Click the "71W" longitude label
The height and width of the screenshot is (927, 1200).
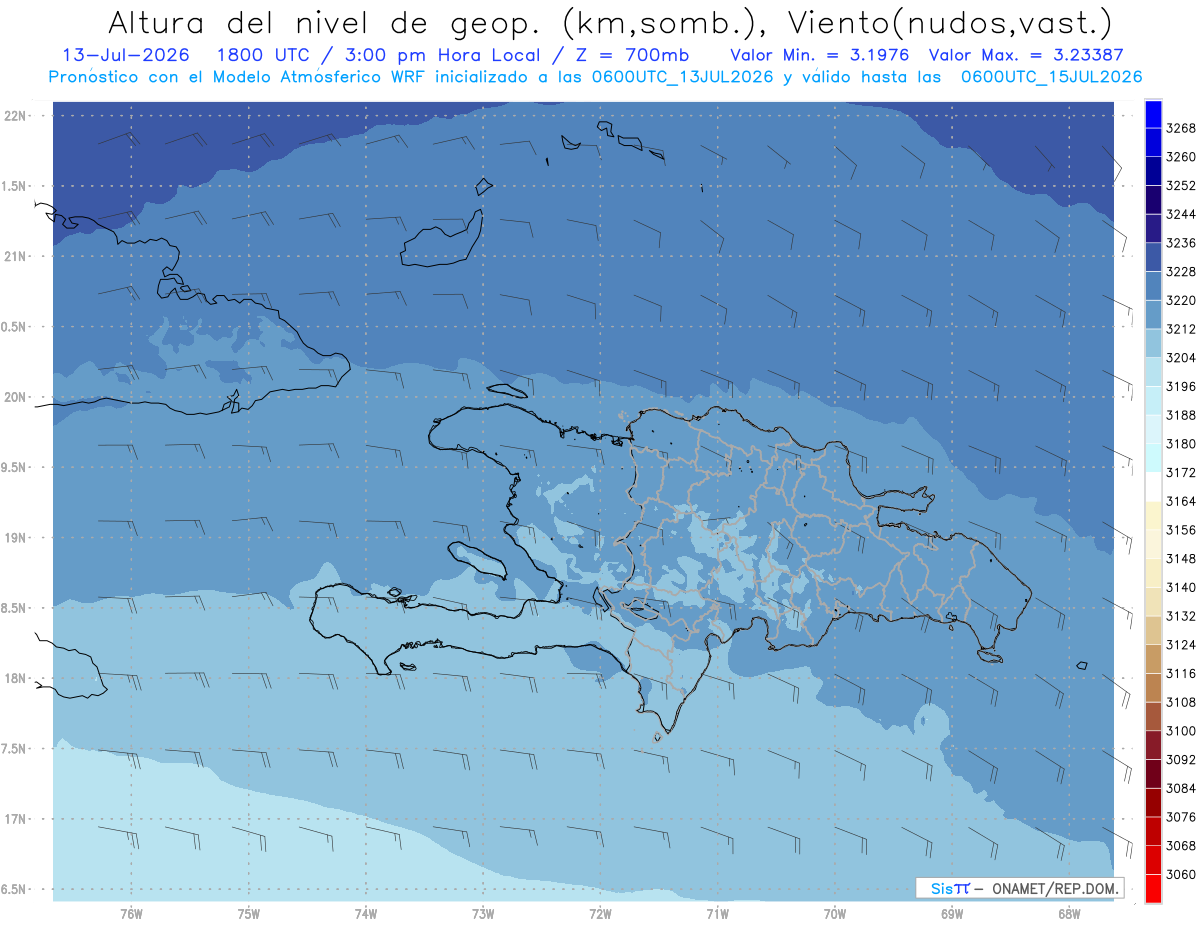click(x=717, y=913)
